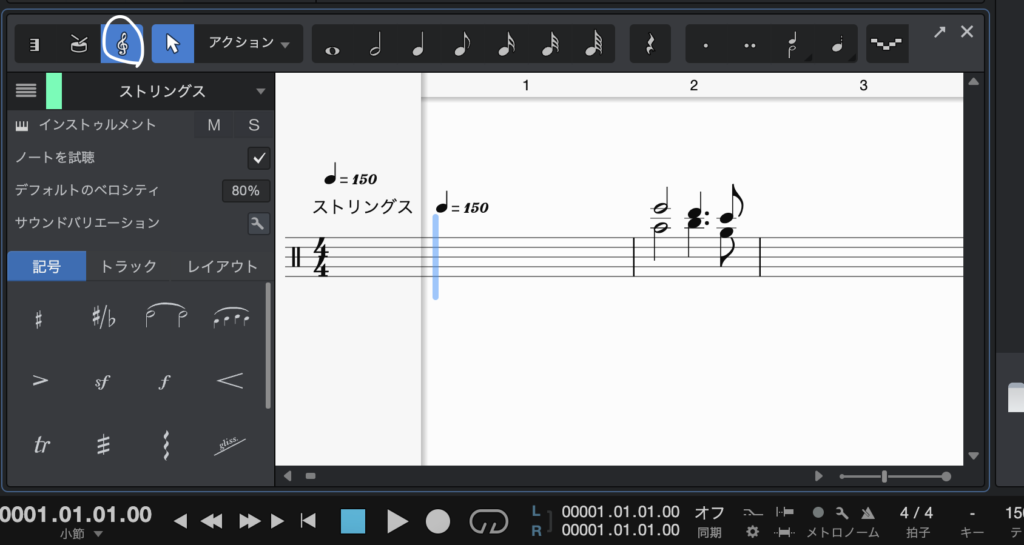Viewport: 1024px width, 545px height.
Task: Open the アクション dropdown menu
Action: coord(249,44)
